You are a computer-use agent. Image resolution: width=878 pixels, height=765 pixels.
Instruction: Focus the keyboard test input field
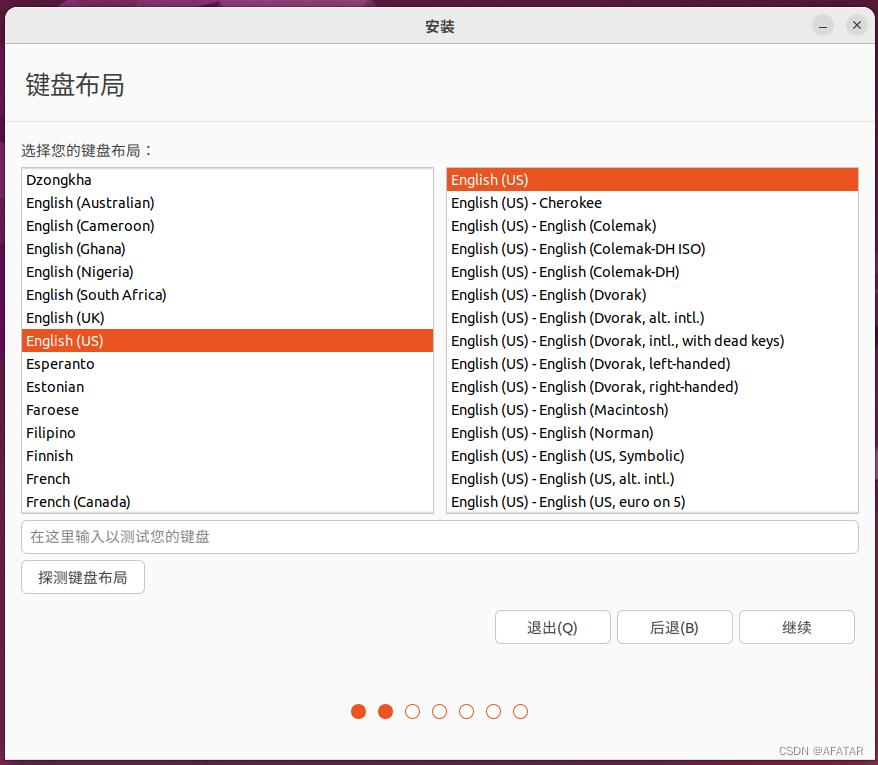[x=440, y=537]
